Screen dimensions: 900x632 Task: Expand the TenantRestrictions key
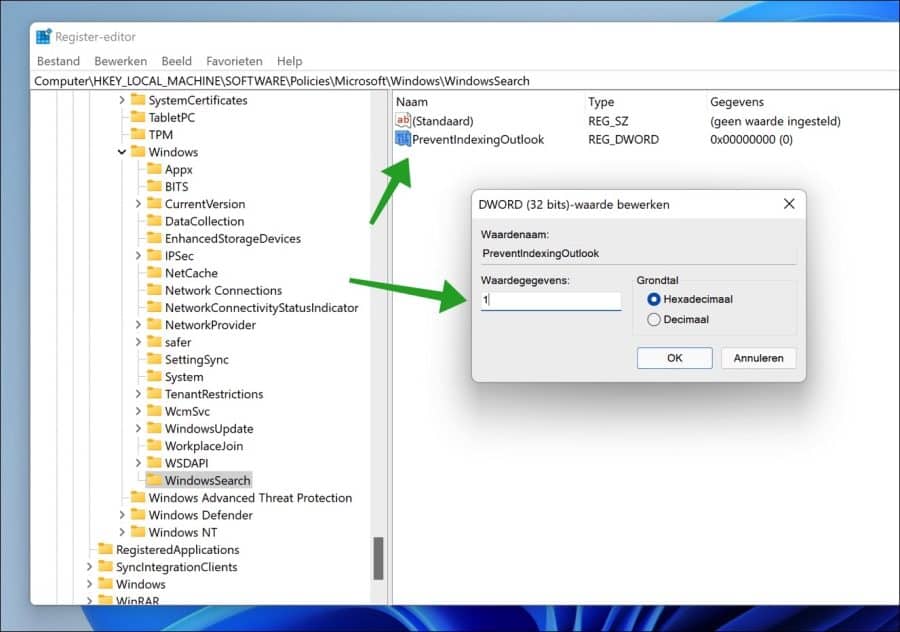click(x=138, y=394)
